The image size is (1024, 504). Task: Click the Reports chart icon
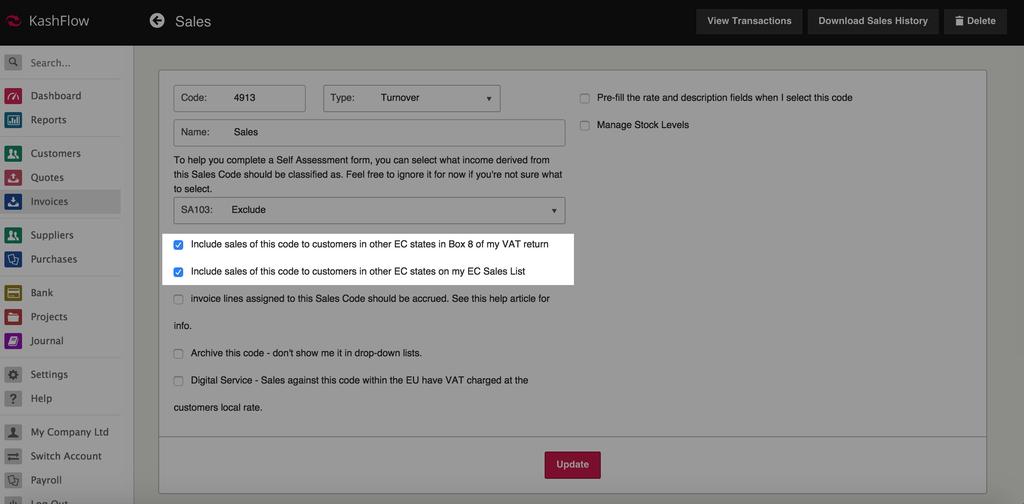coord(13,120)
